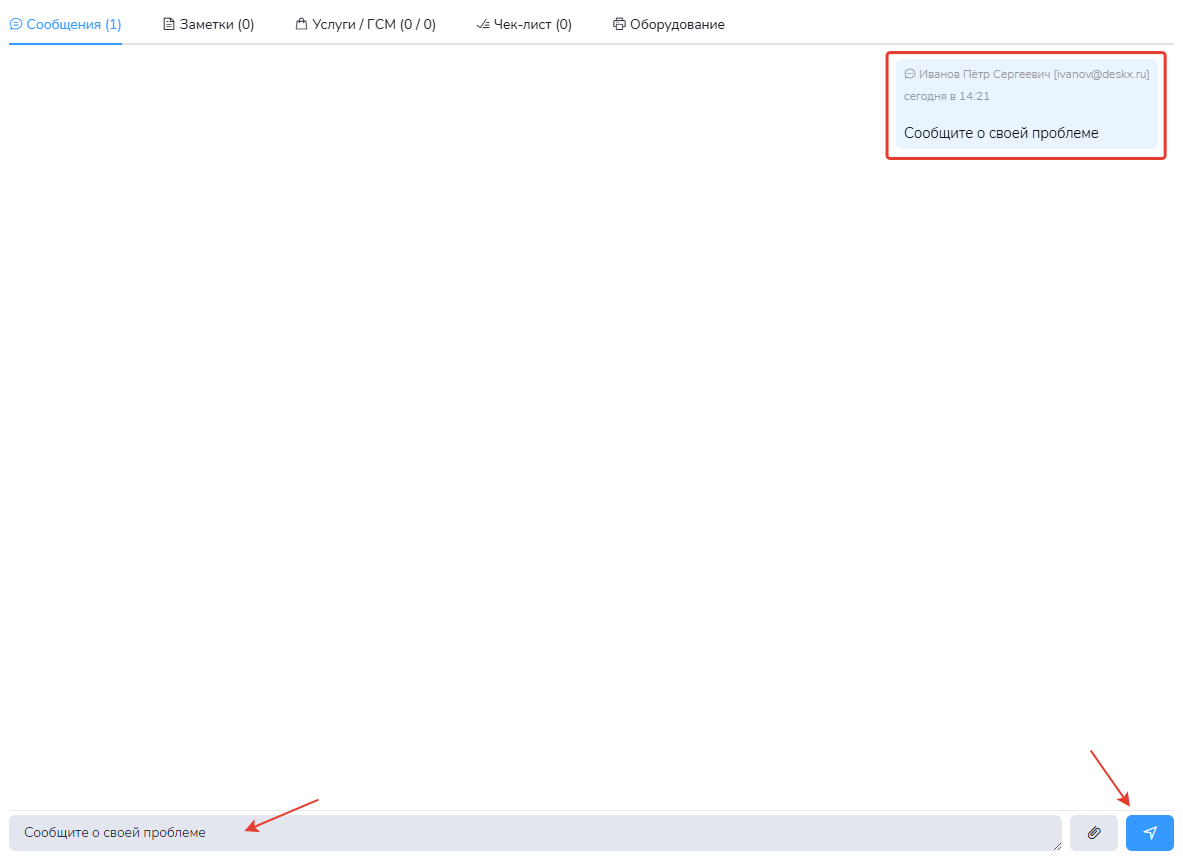The height and width of the screenshot is (860, 1183).
Task: Click the checklist icon beside Чек-лист
Action: pos(483,25)
